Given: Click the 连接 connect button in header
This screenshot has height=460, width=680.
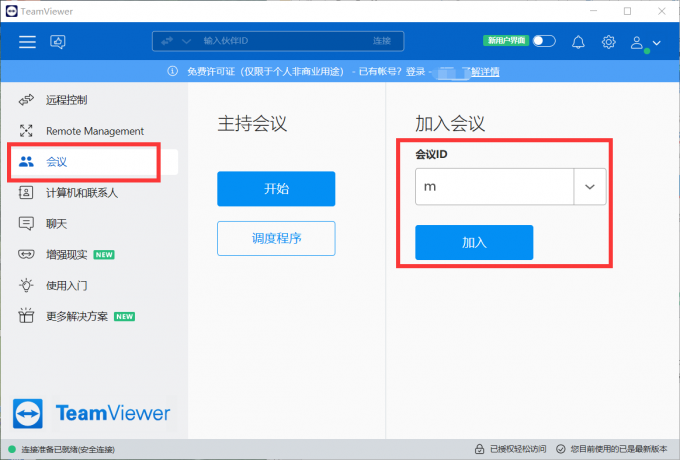Looking at the screenshot, I should tap(382, 41).
